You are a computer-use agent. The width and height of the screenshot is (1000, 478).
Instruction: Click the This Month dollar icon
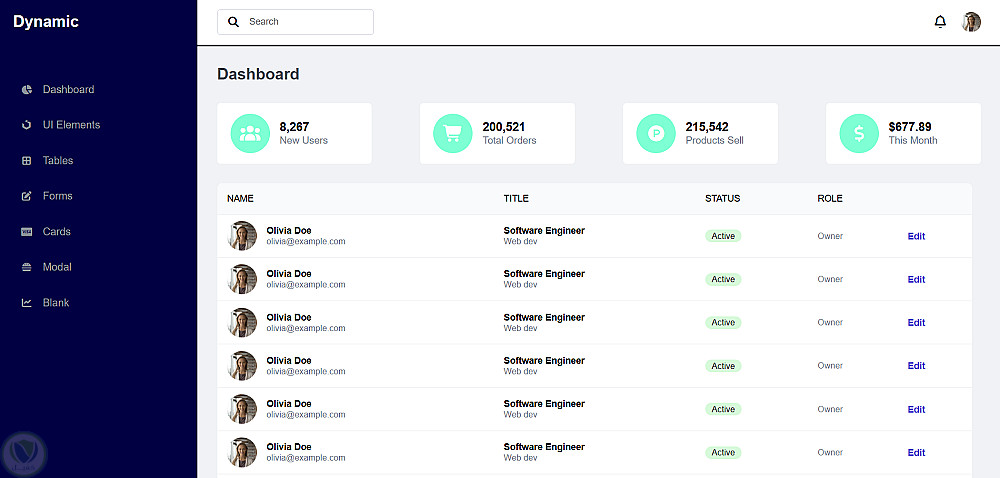[x=859, y=133]
